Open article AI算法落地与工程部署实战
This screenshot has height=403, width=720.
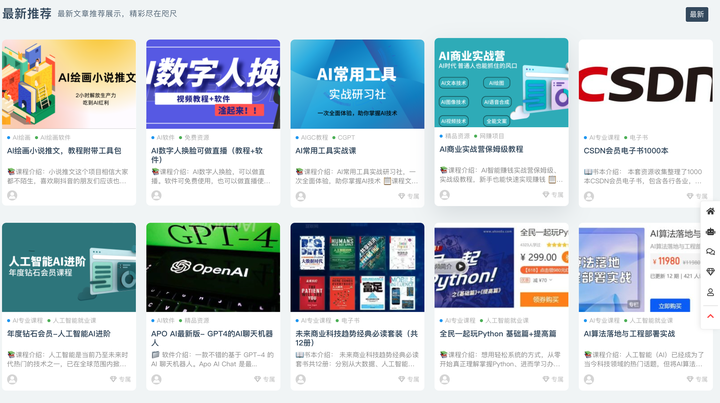pyautogui.click(x=629, y=334)
